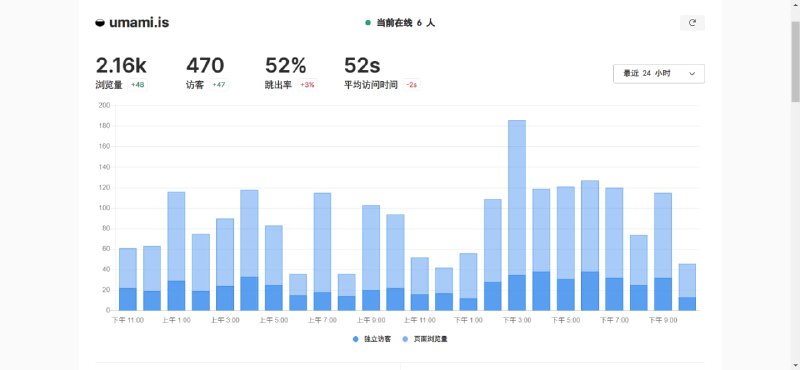The height and width of the screenshot is (370, 800).
Task: Open the 最近 24 小时 date range dropdown
Action: 659,73
